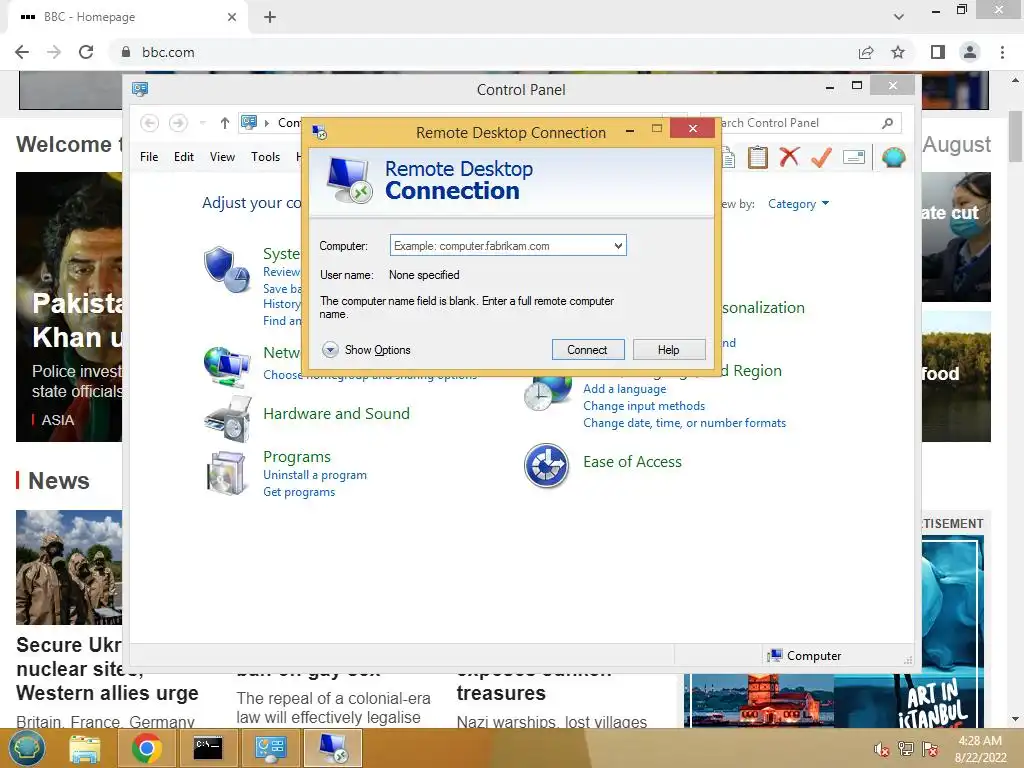1024x768 pixels.
Task: Click the Network and Internet globe icon
Action: pos(226,366)
